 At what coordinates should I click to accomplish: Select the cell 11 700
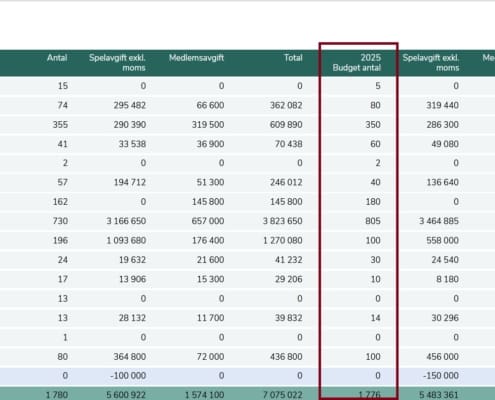[210, 318]
